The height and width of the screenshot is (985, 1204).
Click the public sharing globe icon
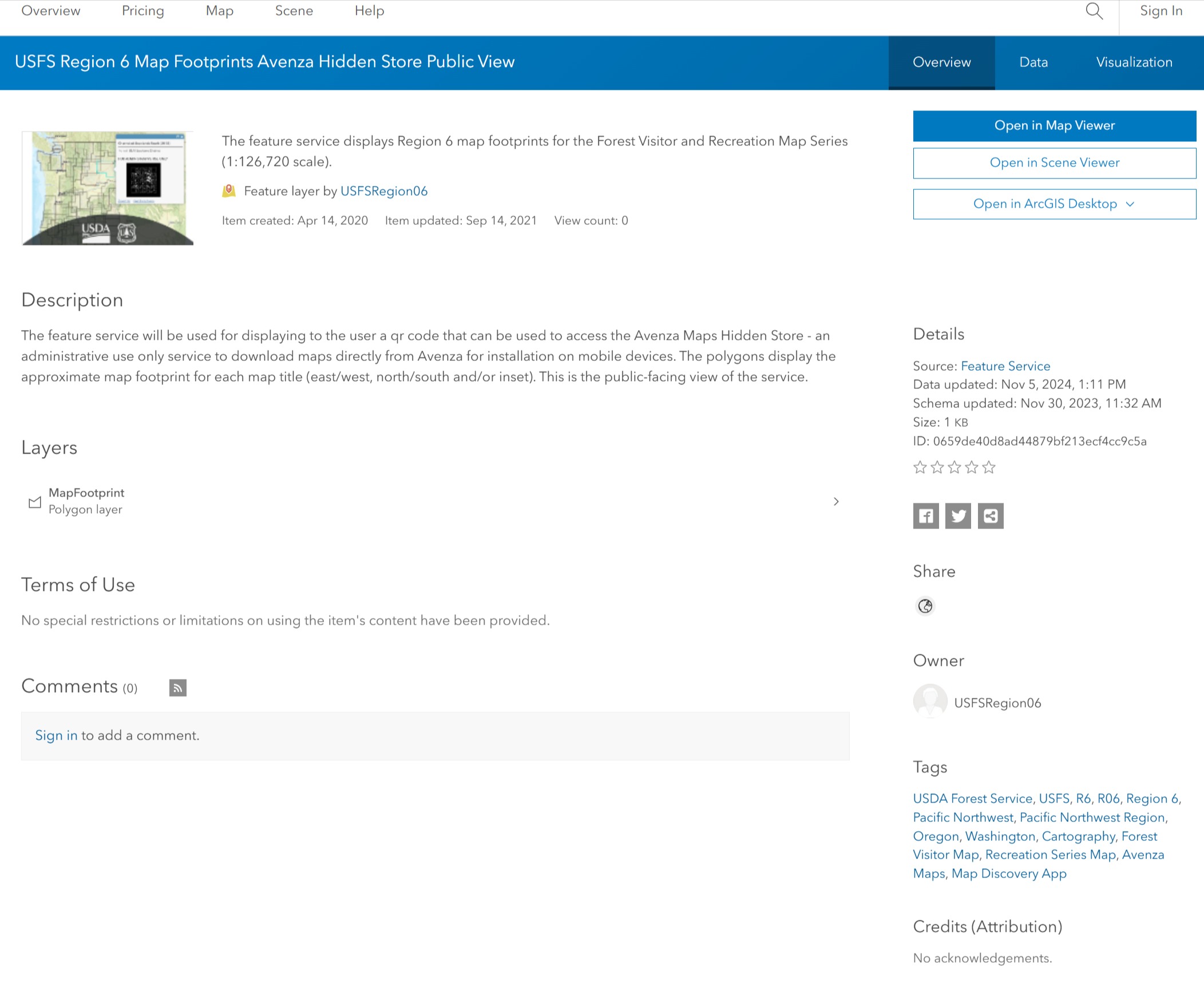[x=925, y=606]
